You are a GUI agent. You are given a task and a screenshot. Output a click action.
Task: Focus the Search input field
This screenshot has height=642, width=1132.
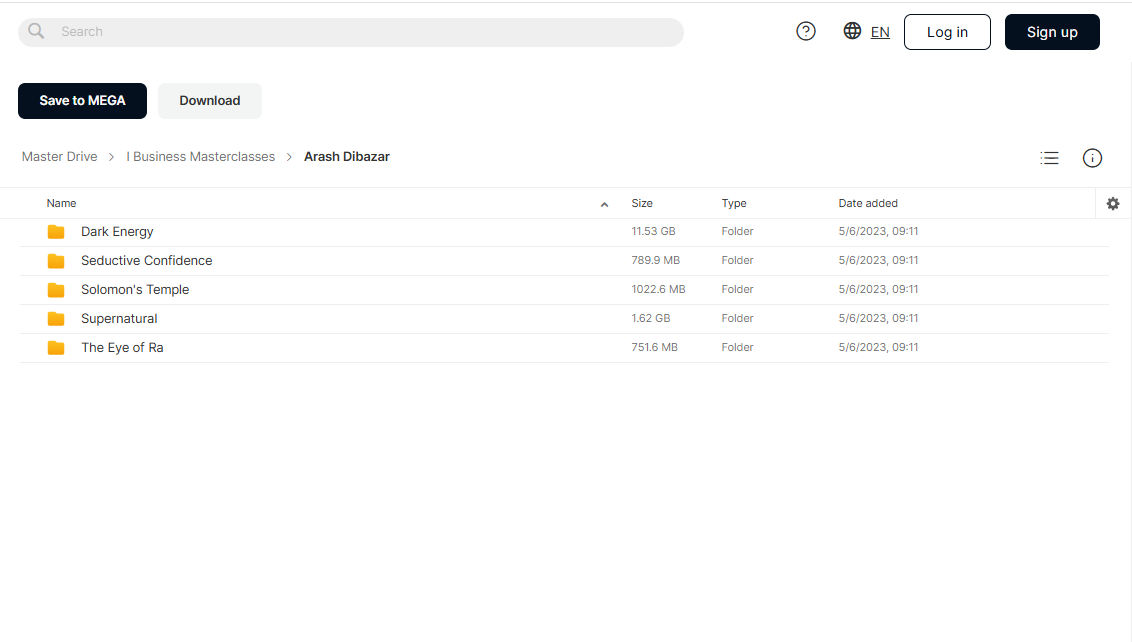click(351, 32)
